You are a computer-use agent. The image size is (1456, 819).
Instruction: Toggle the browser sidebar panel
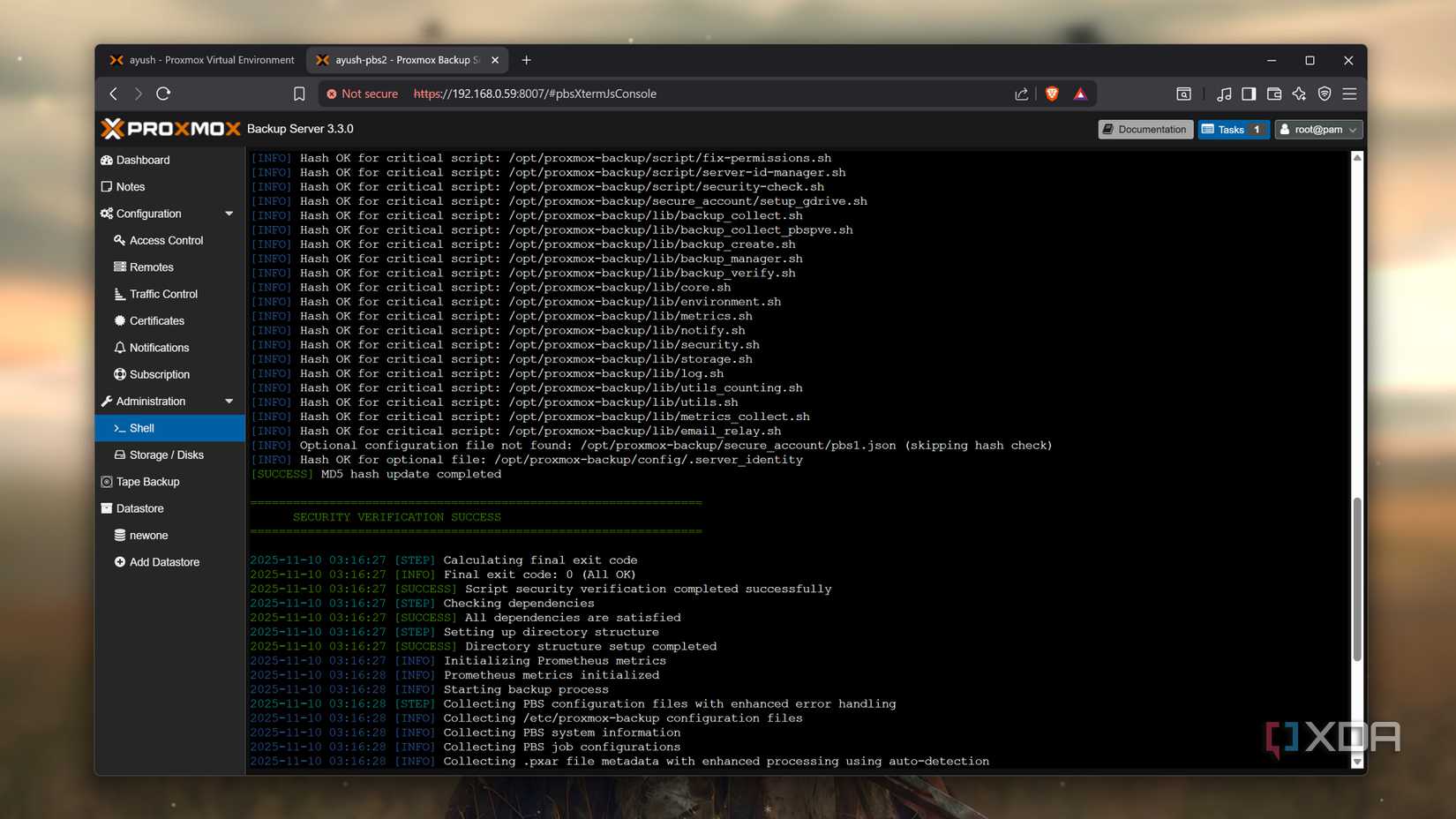(1248, 94)
